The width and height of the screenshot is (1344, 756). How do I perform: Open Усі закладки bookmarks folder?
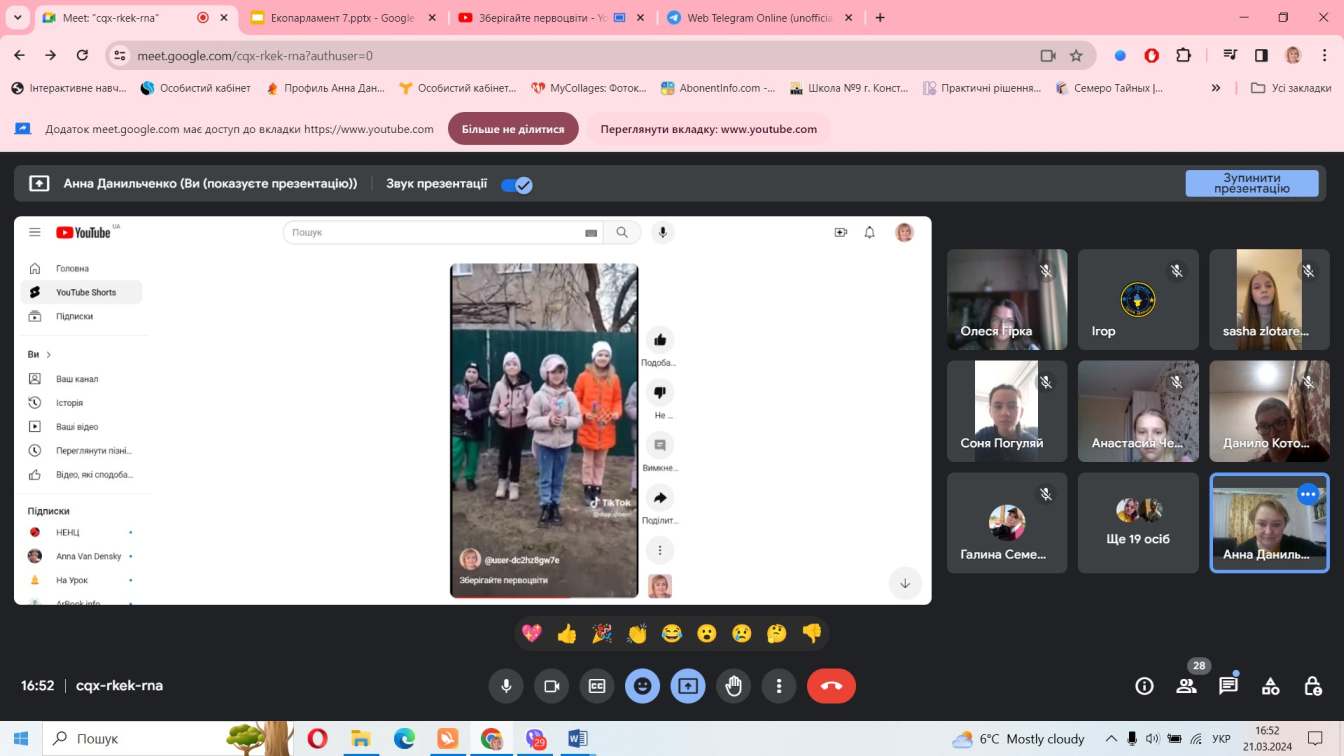pos(1291,88)
